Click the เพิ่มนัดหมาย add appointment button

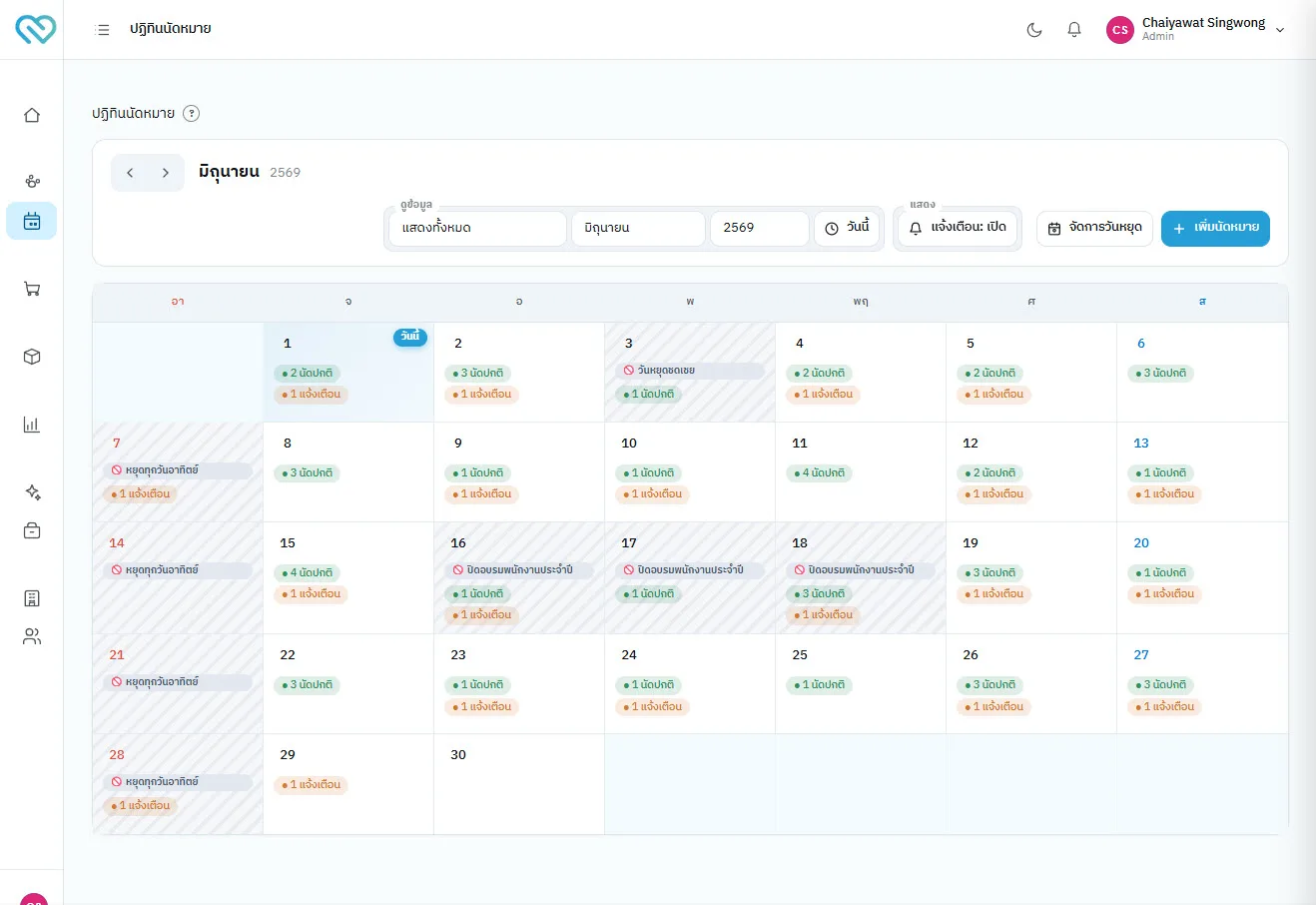(x=1215, y=228)
